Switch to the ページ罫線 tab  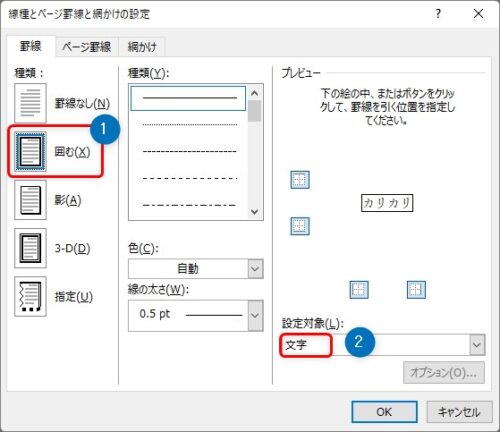coord(86,47)
